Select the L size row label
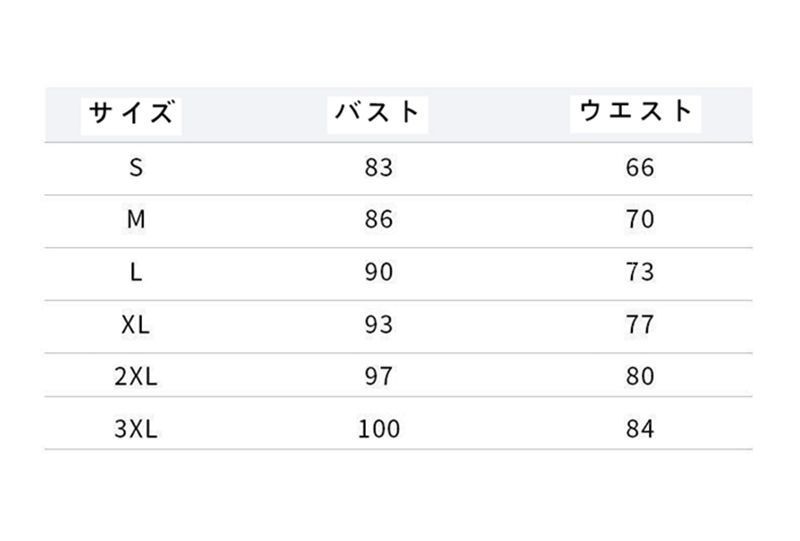Viewport: 800px width, 541px height. (137, 273)
